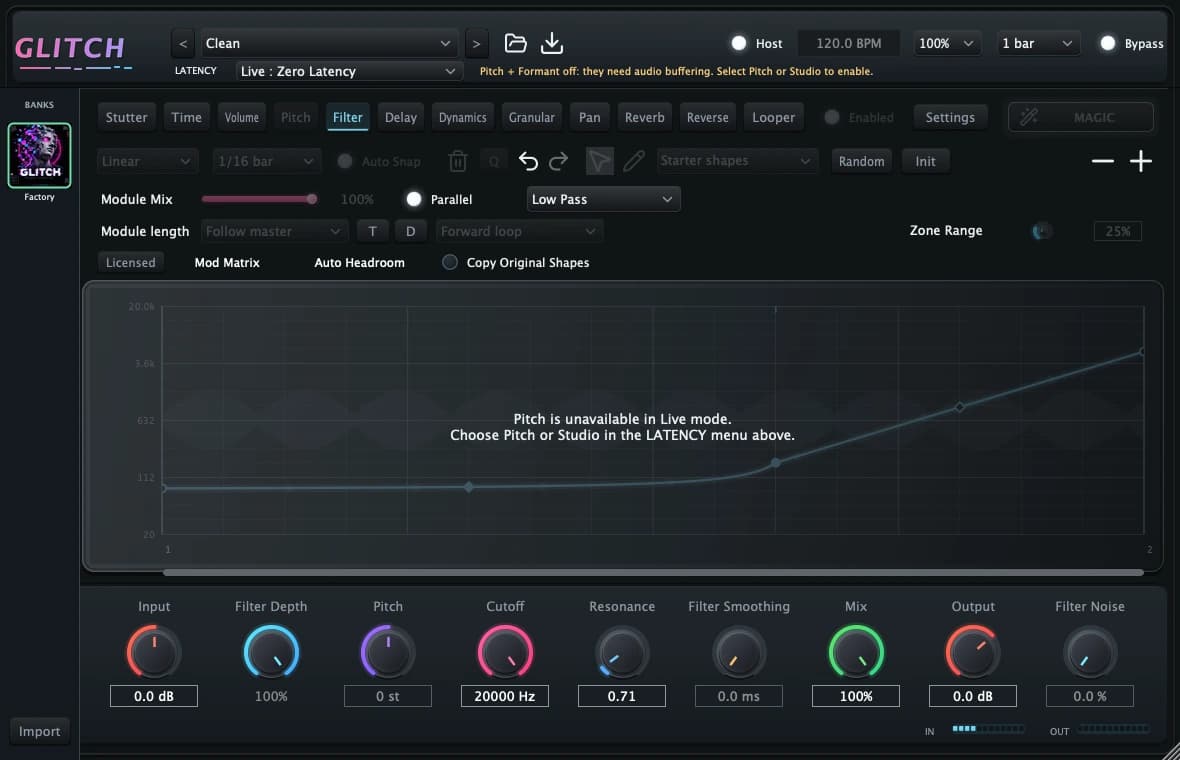Image resolution: width=1180 pixels, height=760 pixels.
Task: Select the Glitch Factory bank thumbnail
Action: pos(39,155)
